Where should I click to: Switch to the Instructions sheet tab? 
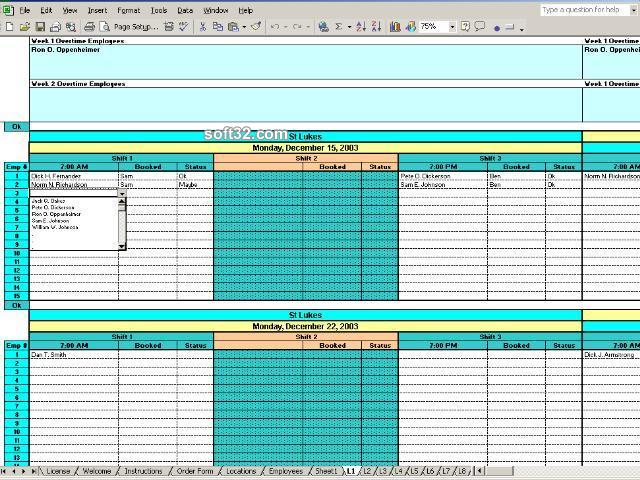click(x=143, y=471)
